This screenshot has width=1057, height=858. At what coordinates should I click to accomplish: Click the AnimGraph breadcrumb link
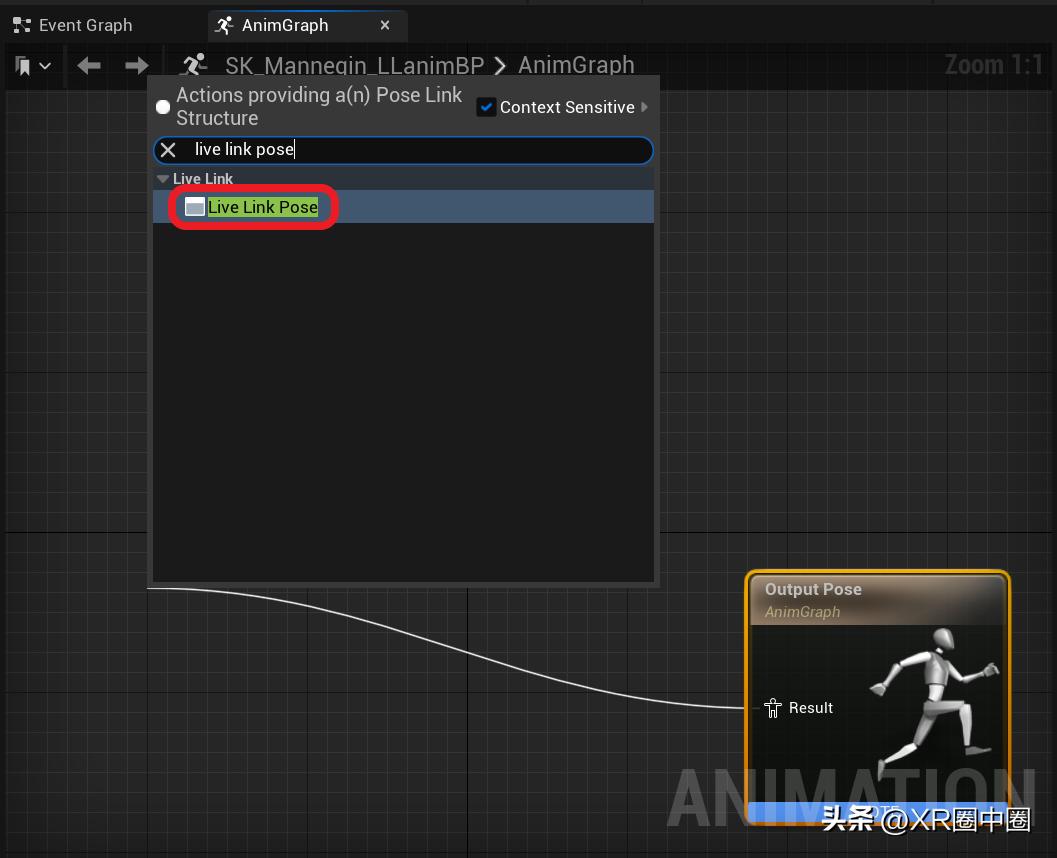(576, 66)
